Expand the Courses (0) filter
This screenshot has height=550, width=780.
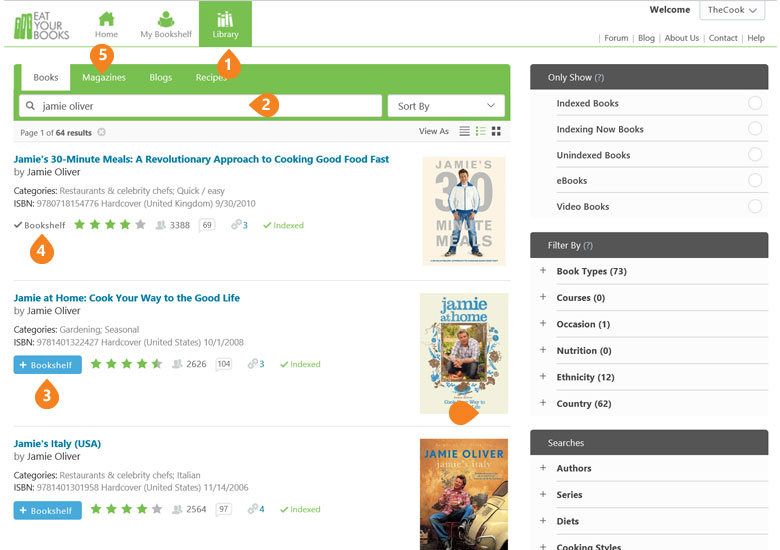[x=543, y=297]
